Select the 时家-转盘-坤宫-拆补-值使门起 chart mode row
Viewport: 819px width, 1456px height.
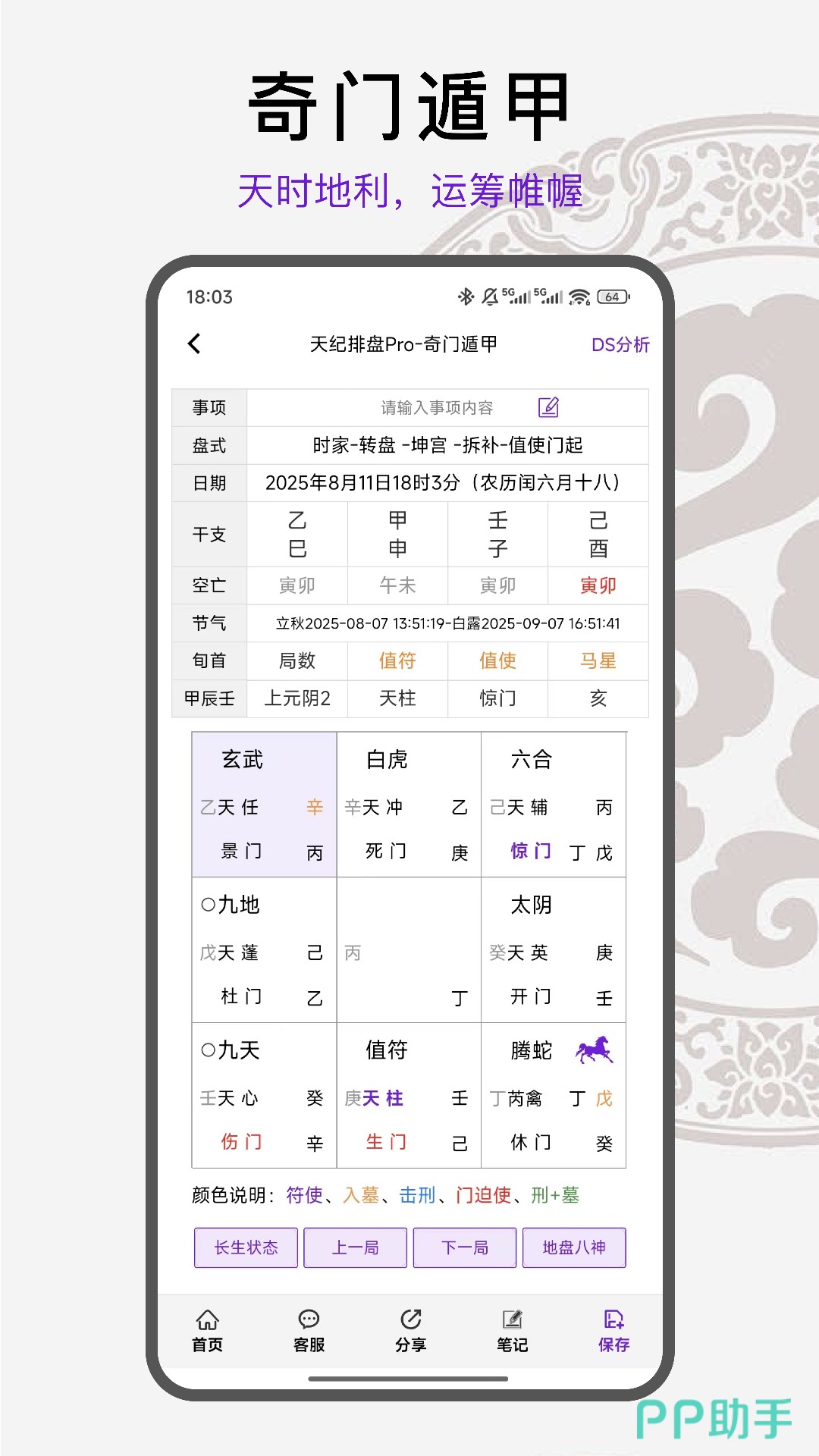pos(447,445)
